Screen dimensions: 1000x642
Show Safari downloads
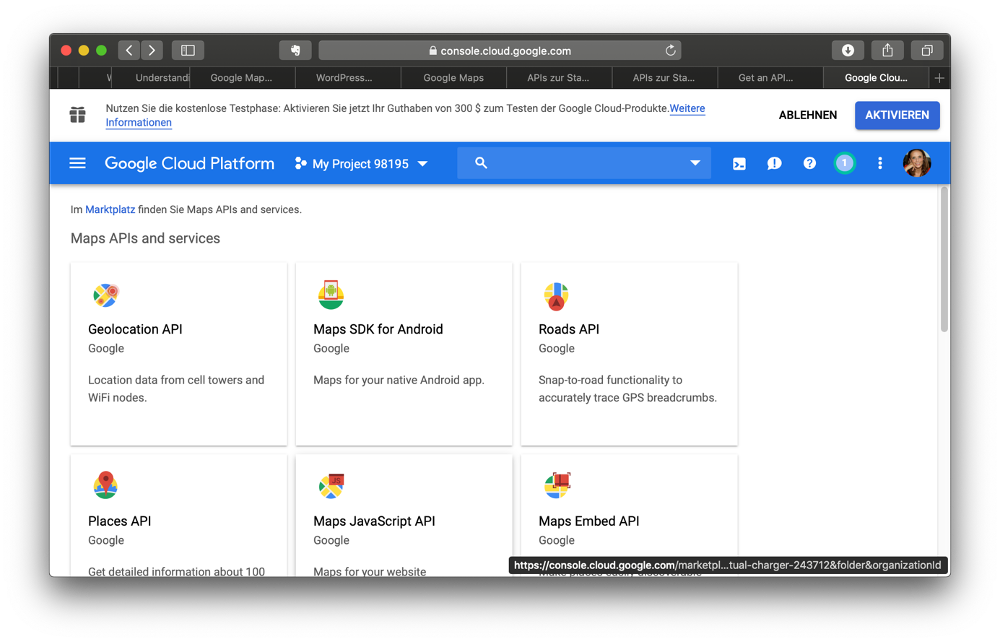click(848, 50)
